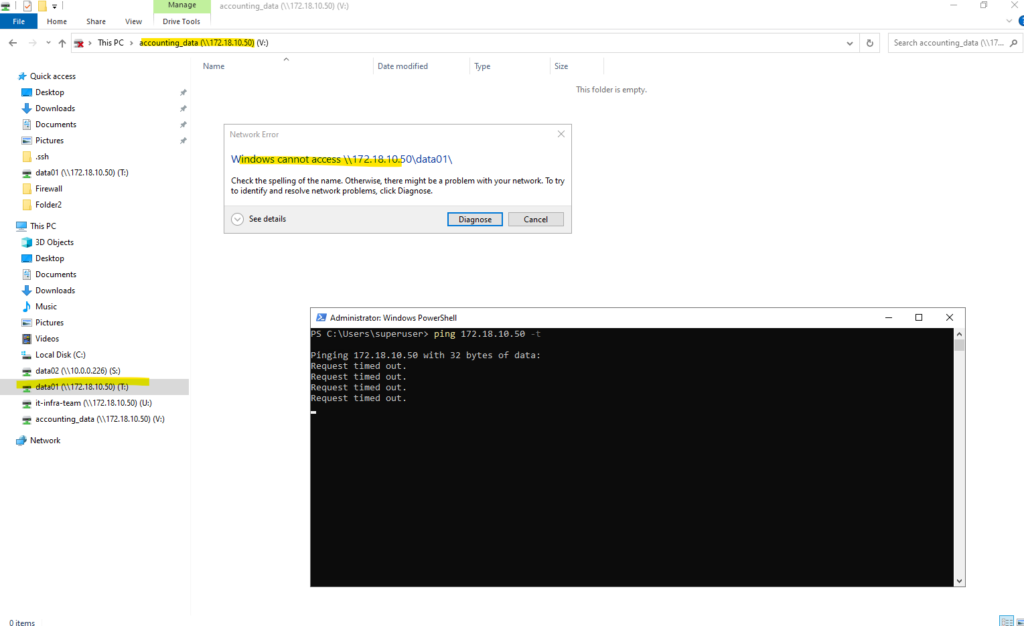Screen dimensions: 1024x626
Task: Click inside the PowerShell console area
Action: [632, 457]
